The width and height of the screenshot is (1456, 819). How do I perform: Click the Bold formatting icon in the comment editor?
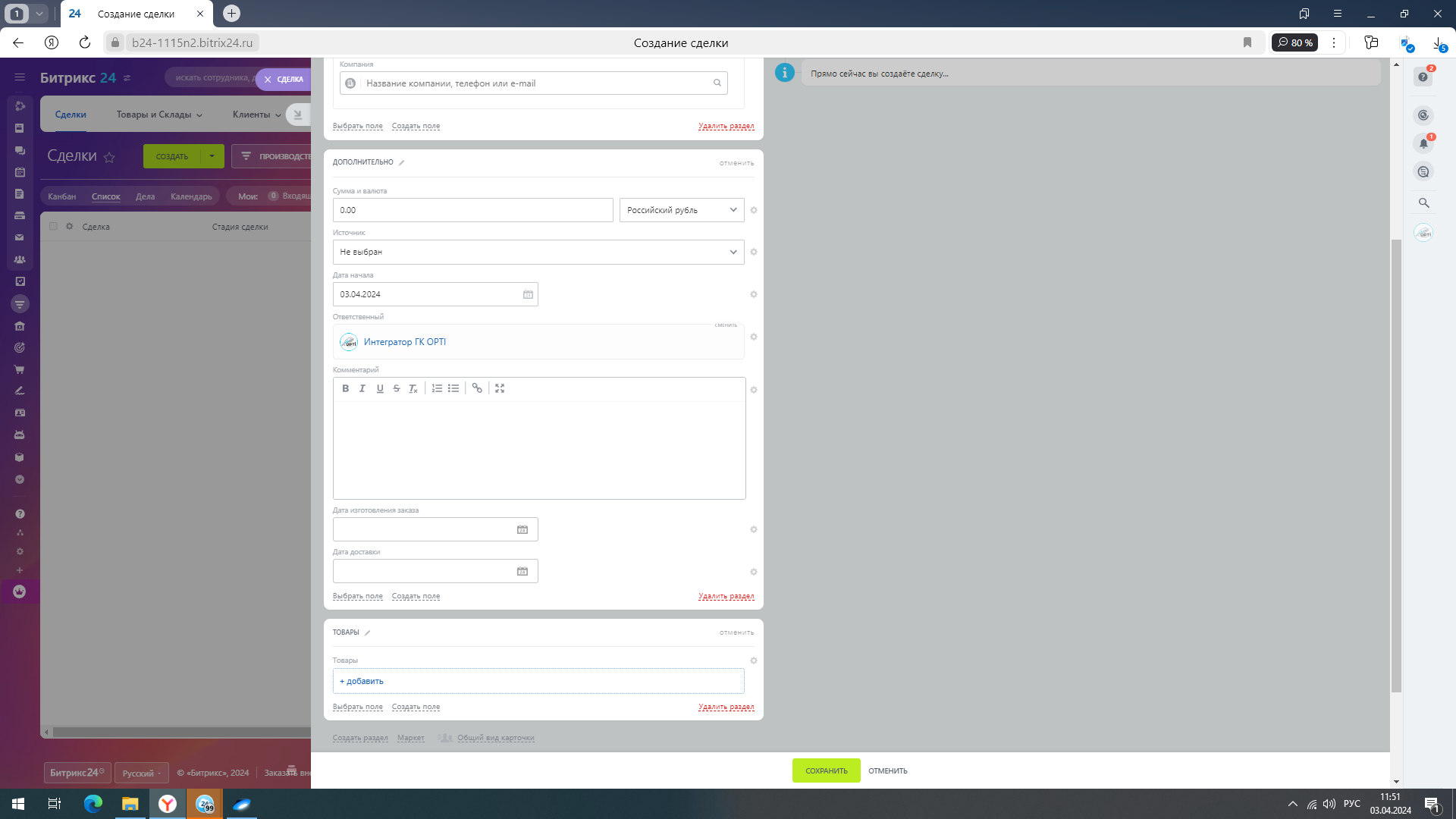pyautogui.click(x=345, y=388)
